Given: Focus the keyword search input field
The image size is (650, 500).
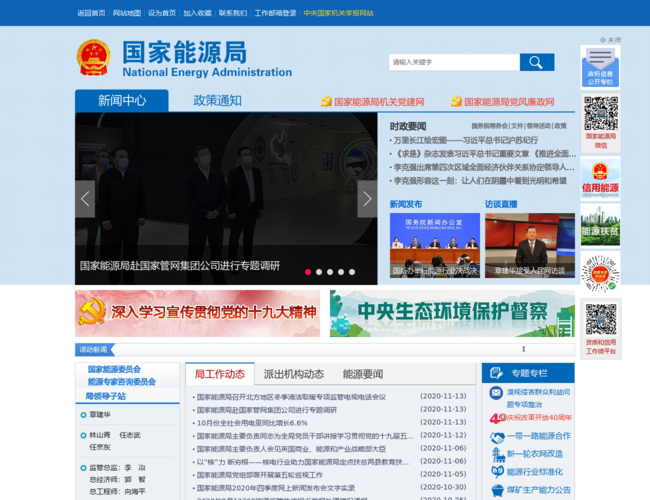Looking at the screenshot, I should 454,62.
